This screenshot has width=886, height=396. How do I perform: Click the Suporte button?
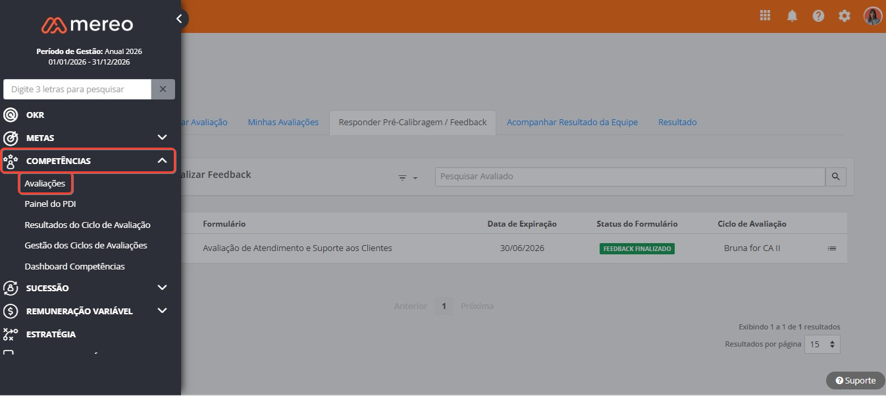(x=855, y=381)
